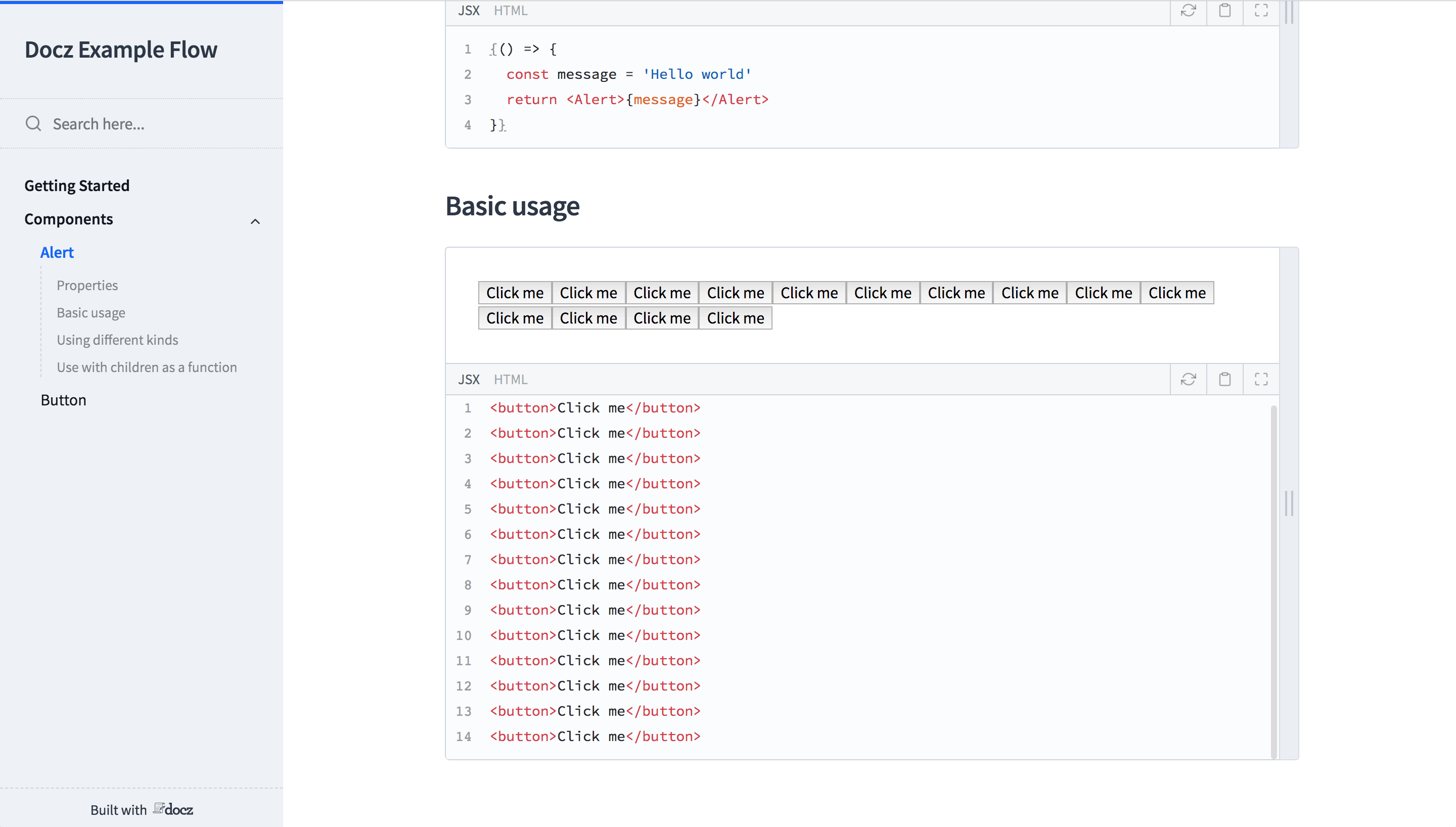Switch to HTML tab in top editor
1456x827 pixels.
click(510, 10)
